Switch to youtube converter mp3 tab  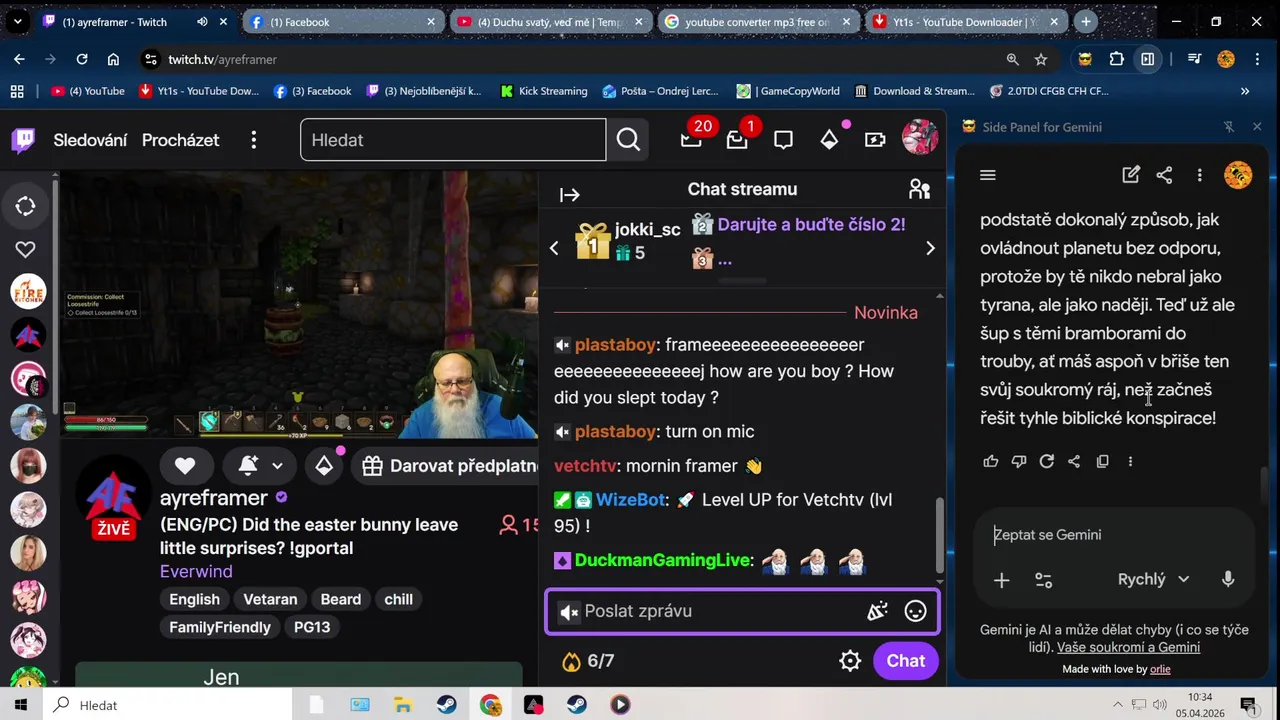[x=757, y=22]
